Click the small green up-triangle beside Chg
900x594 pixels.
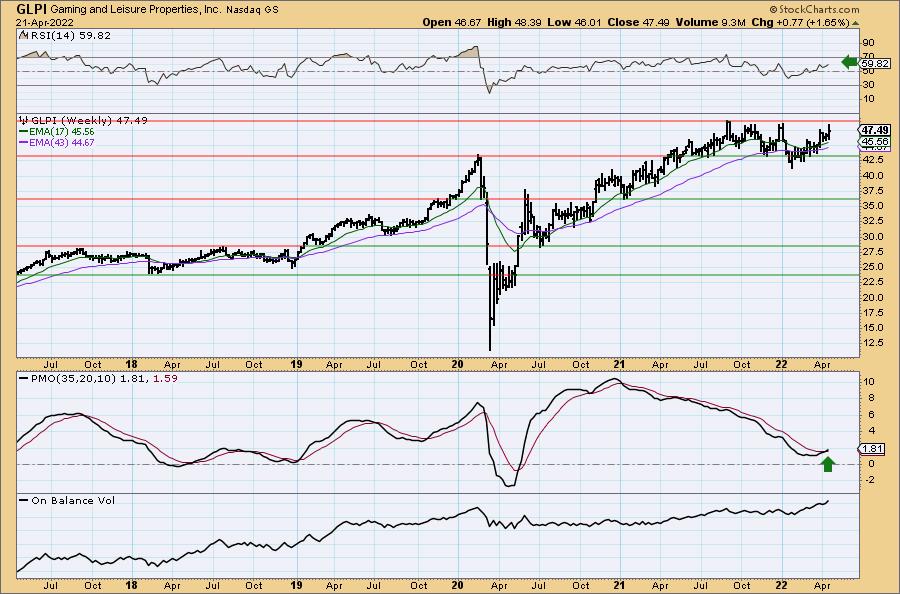click(855, 23)
